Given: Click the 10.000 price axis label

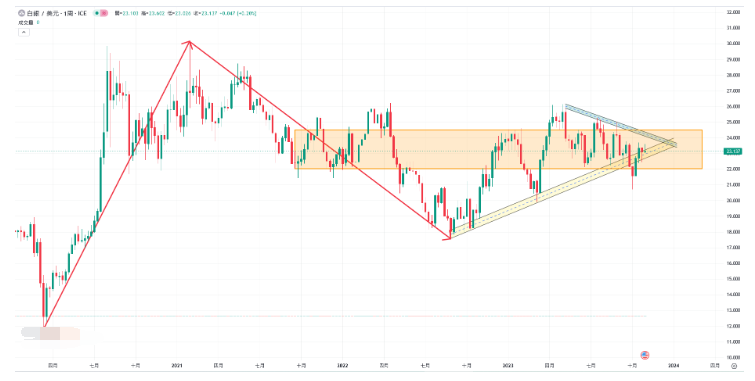Looking at the screenshot, I should (x=733, y=357).
